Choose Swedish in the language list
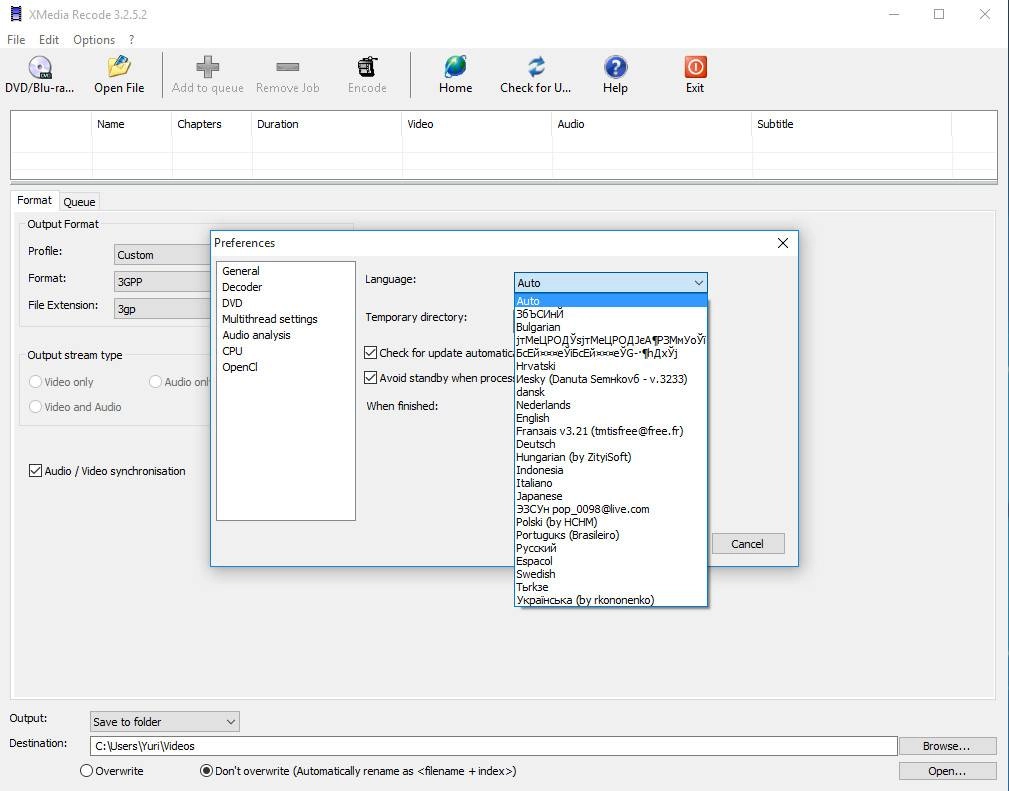Viewport: 1009px width, 791px height. (611, 574)
